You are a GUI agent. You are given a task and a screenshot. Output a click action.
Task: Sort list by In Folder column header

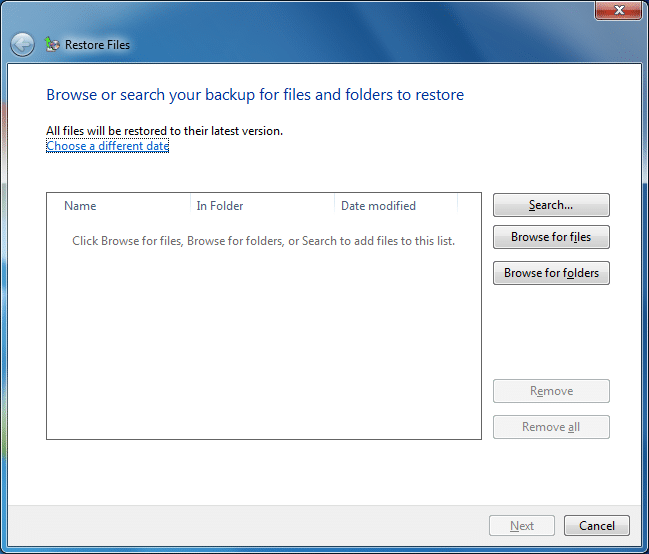262,206
